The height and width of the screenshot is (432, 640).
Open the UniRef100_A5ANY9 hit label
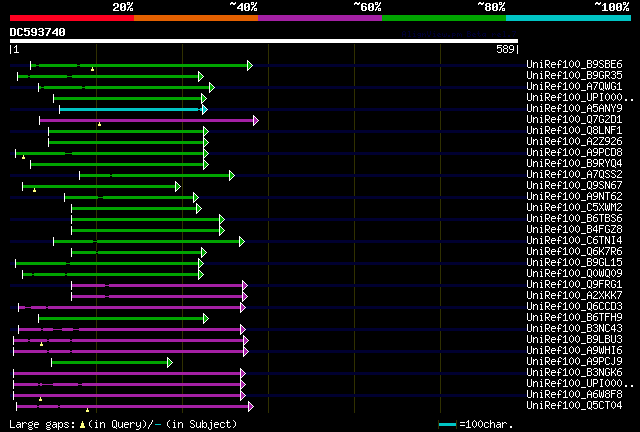pyautogui.click(x=574, y=108)
